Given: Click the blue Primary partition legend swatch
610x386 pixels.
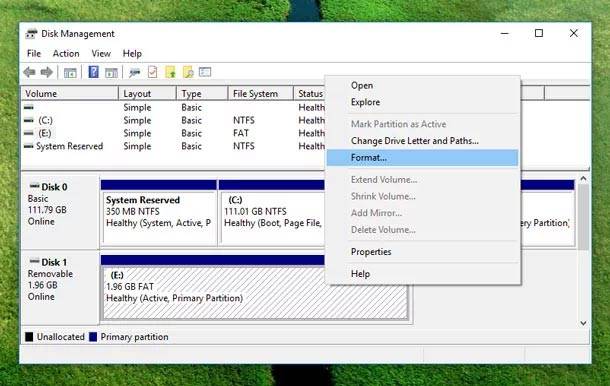Looking at the screenshot, I should (x=93, y=337).
